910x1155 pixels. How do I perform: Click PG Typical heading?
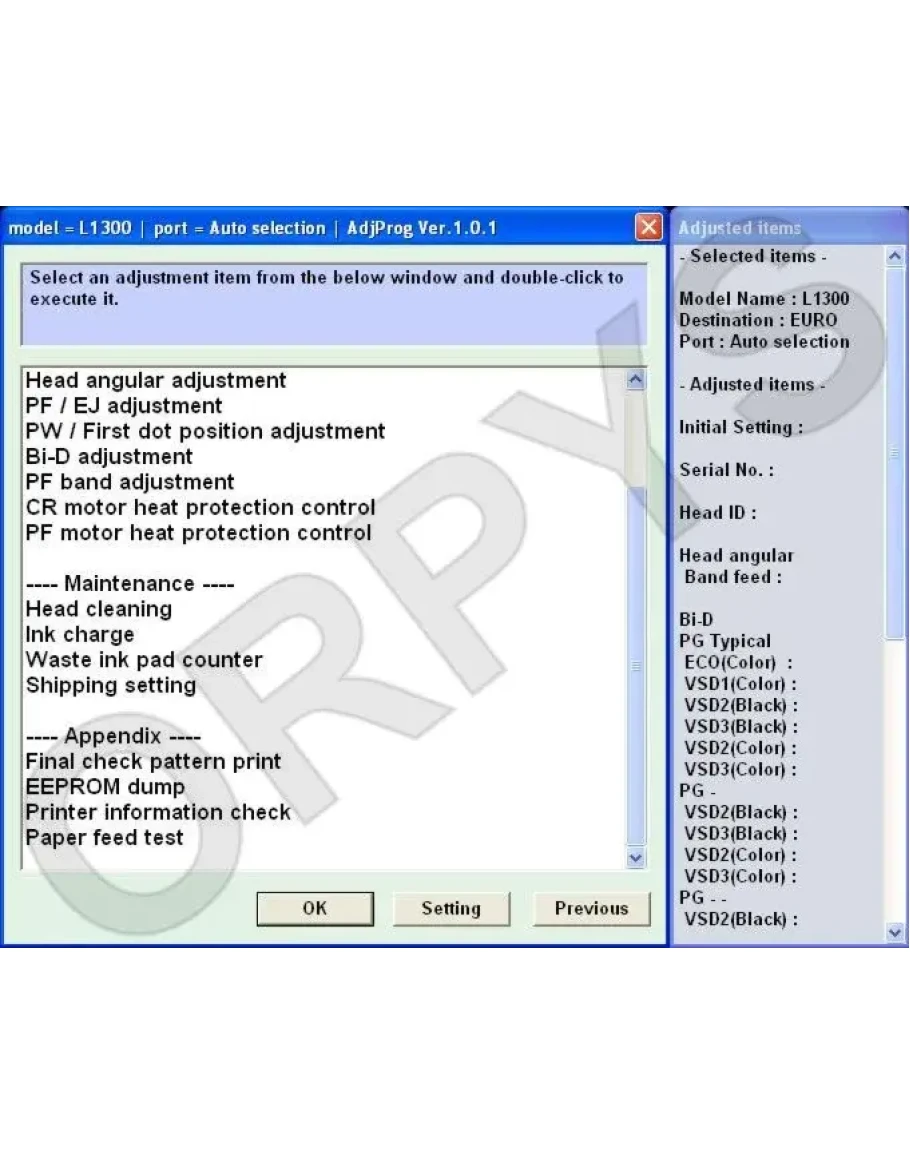point(725,641)
